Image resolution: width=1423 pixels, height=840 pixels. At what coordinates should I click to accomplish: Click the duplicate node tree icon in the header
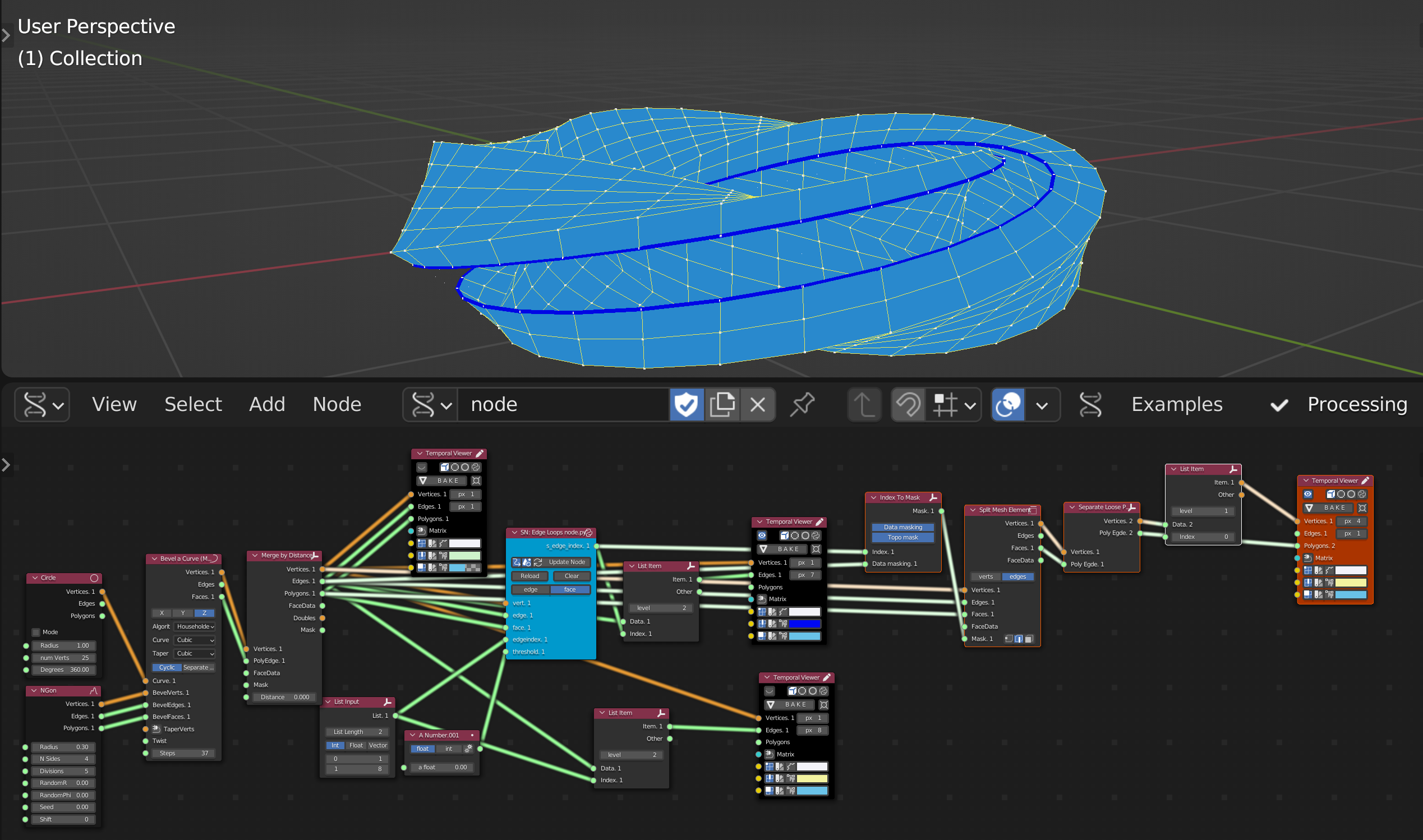tap(723, 404)
